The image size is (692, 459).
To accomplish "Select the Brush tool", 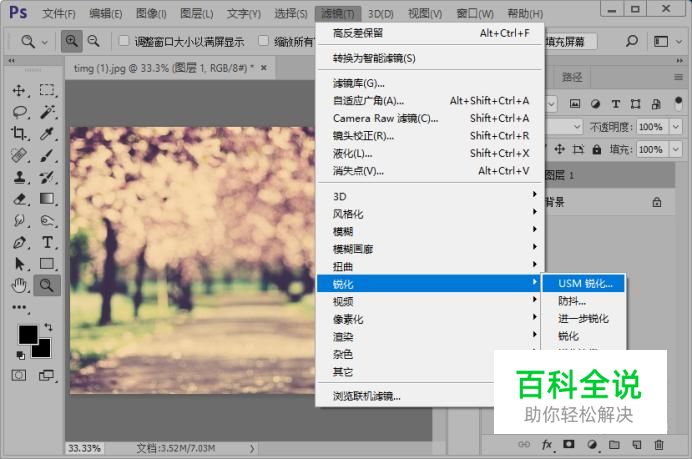I will tap(47, 155).
